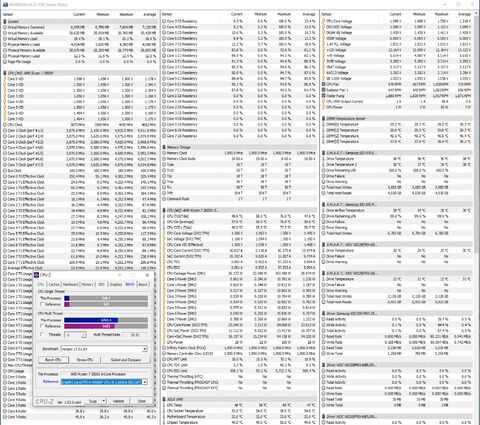
Task: Open the Reference processor dropdown in CPU-Z
Action: pyautogui.click(x=145, y=382)
